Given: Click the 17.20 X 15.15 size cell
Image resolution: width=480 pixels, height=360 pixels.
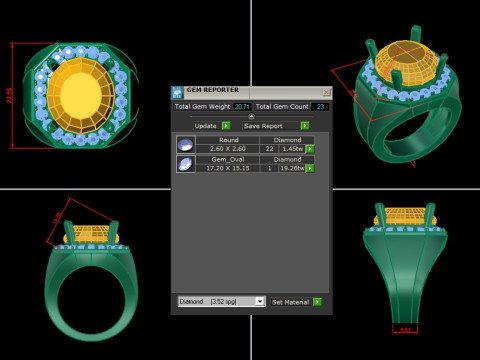Looking at the screenshot, I should tap(228, 168).
